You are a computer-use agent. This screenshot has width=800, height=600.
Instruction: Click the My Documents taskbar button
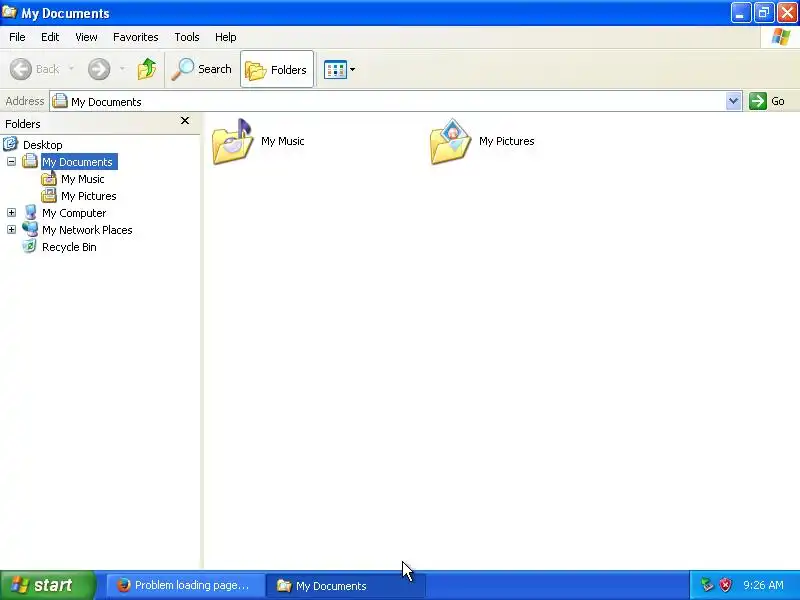346,586
